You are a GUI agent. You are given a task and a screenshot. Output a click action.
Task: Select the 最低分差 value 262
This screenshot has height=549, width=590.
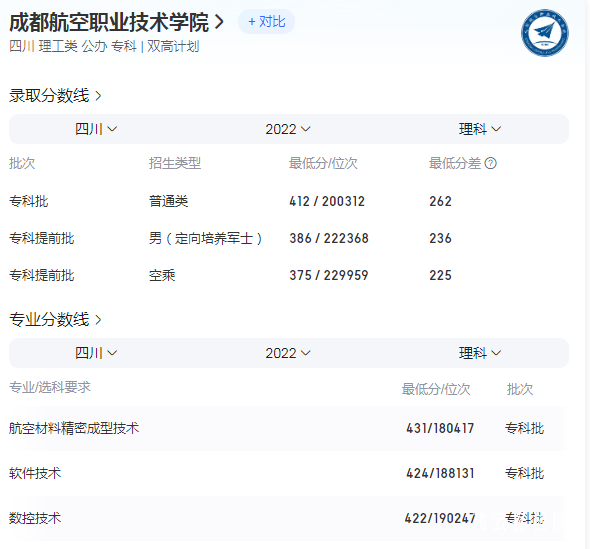click(440, 201)
